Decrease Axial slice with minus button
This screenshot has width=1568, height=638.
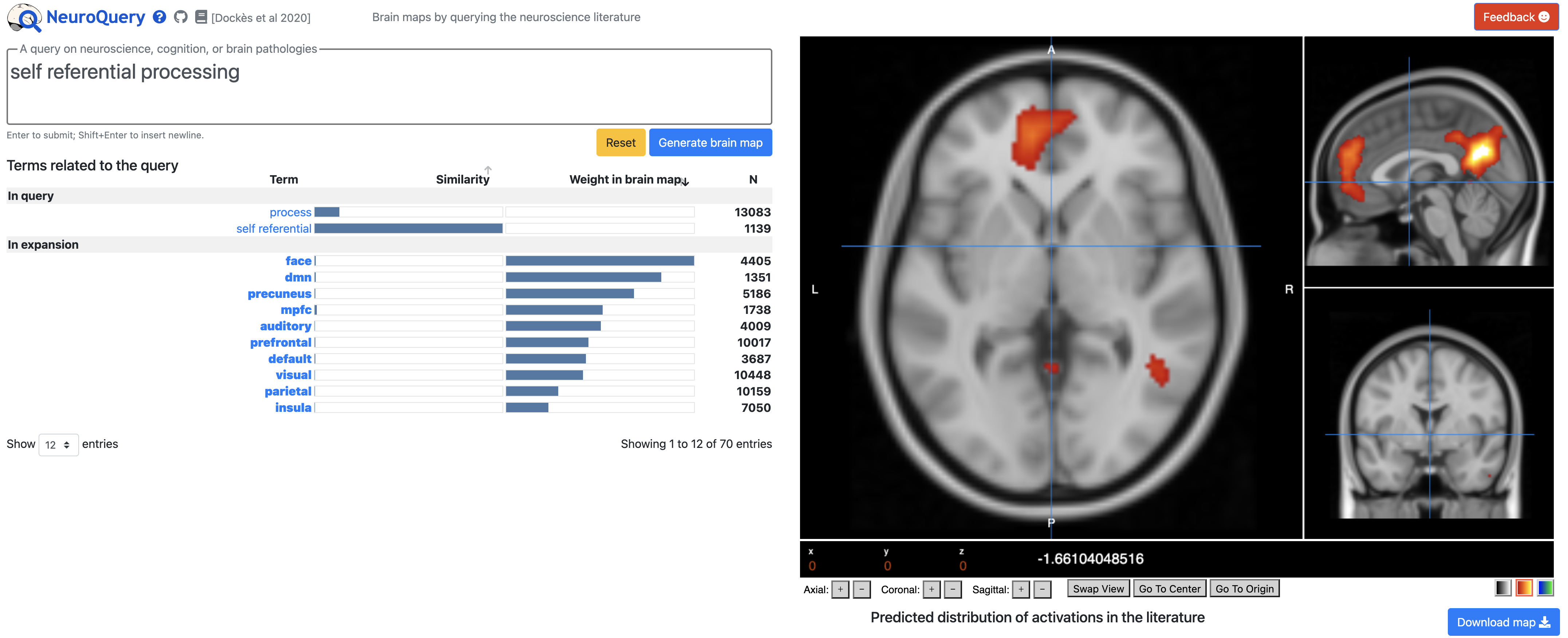pyautogui.click(x=861, y=589)
